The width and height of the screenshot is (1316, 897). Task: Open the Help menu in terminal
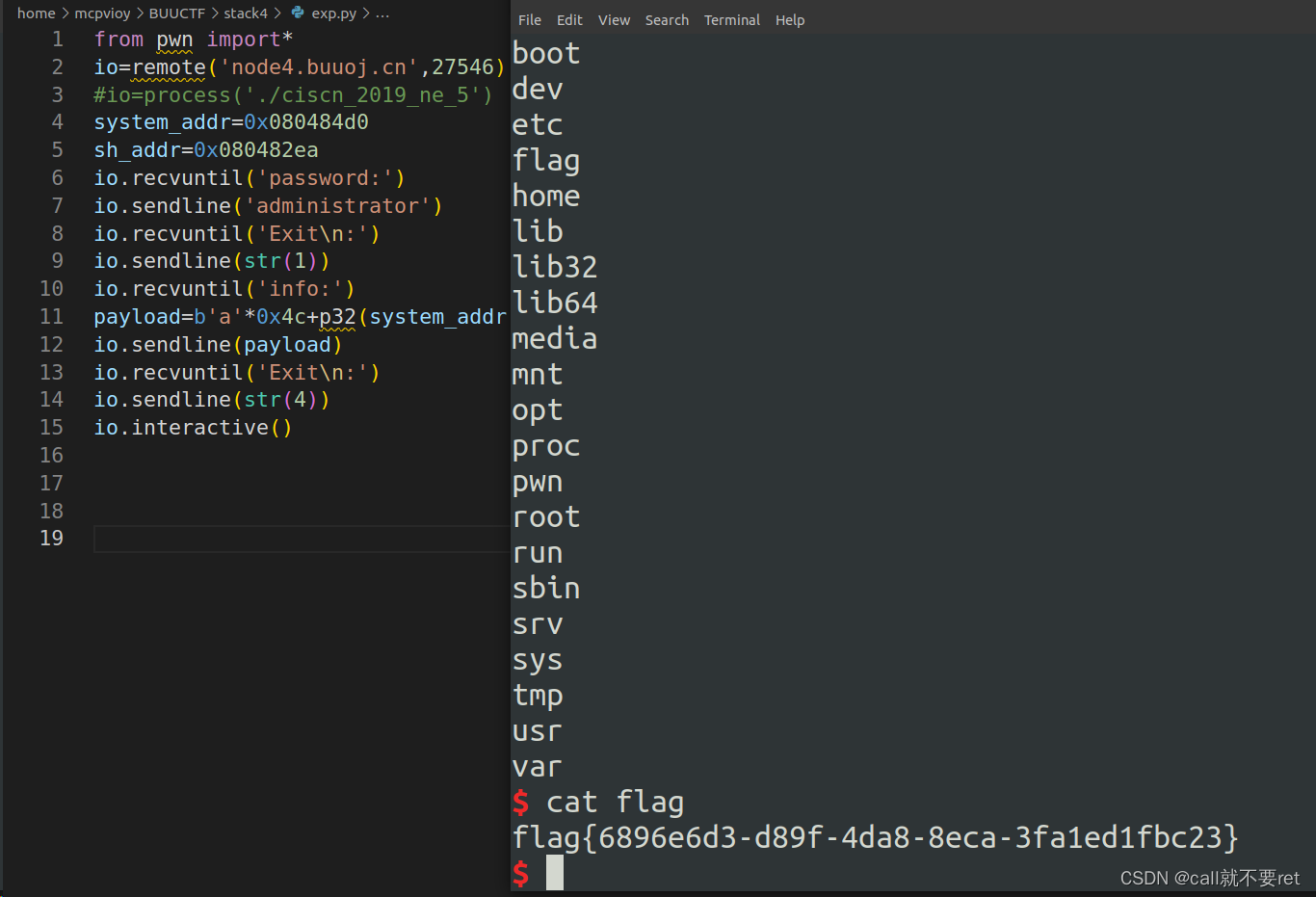[790, 20]
